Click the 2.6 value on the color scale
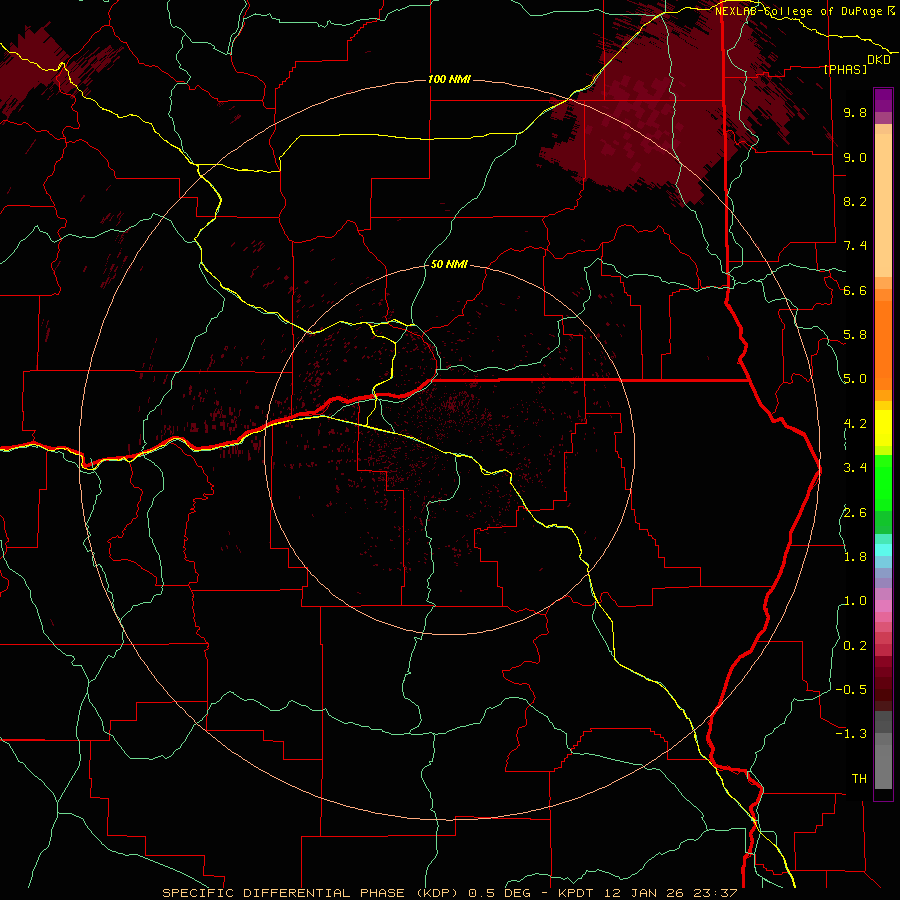The image size is (900, 900). (855, 513)
